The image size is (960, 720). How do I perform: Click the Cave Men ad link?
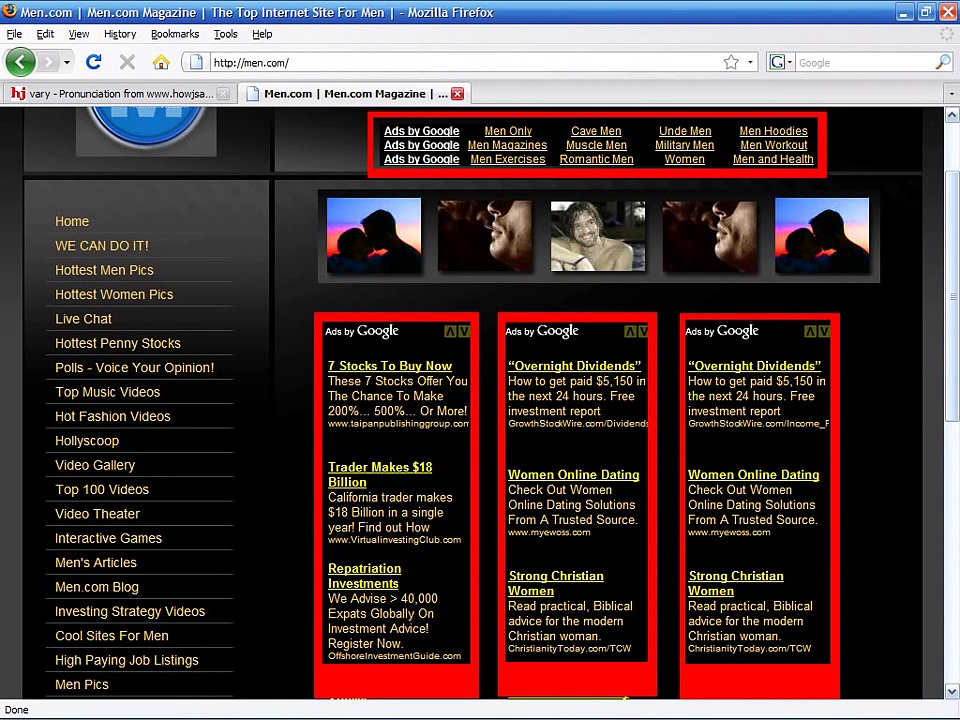(x=596, y=131)
